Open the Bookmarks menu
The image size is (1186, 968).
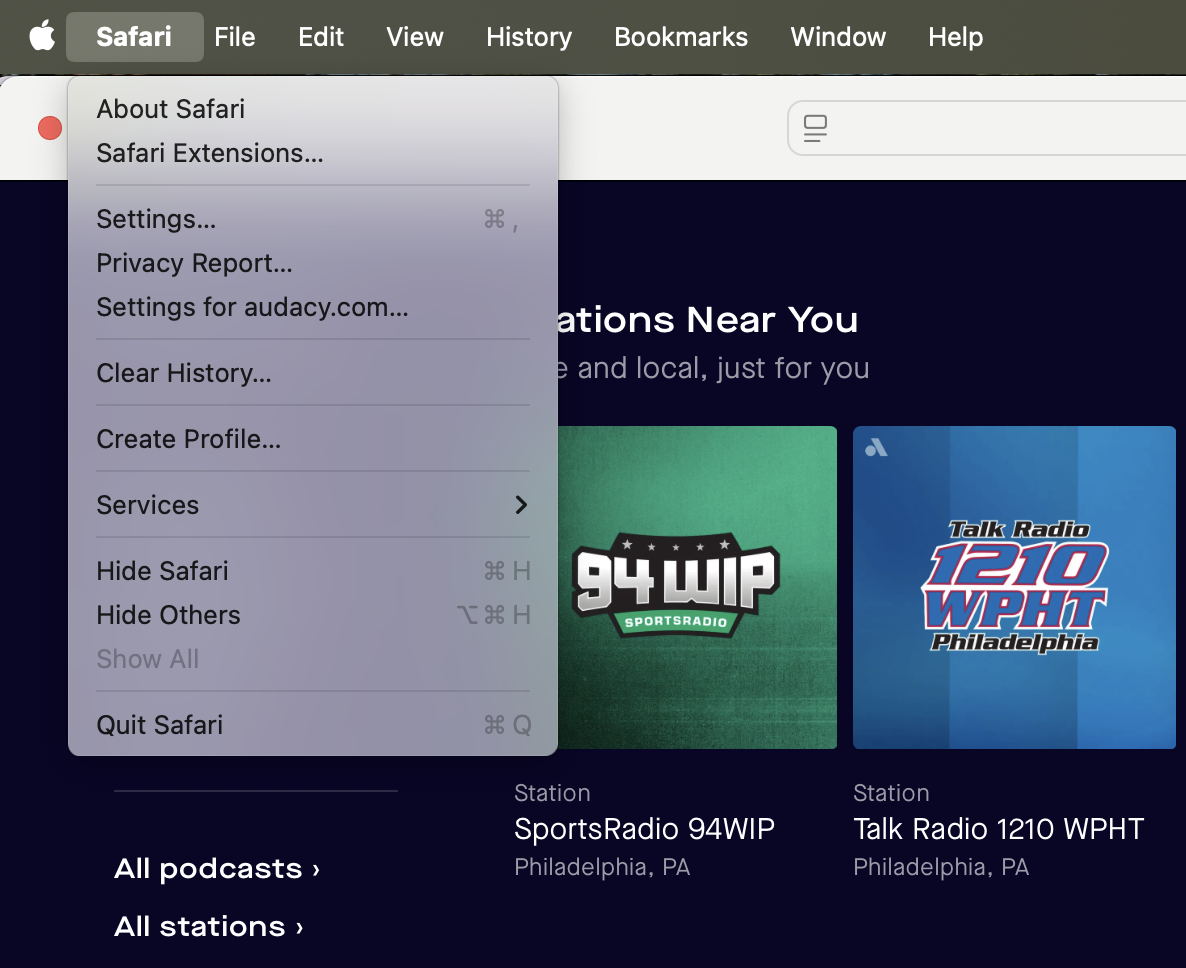point(681,37)
